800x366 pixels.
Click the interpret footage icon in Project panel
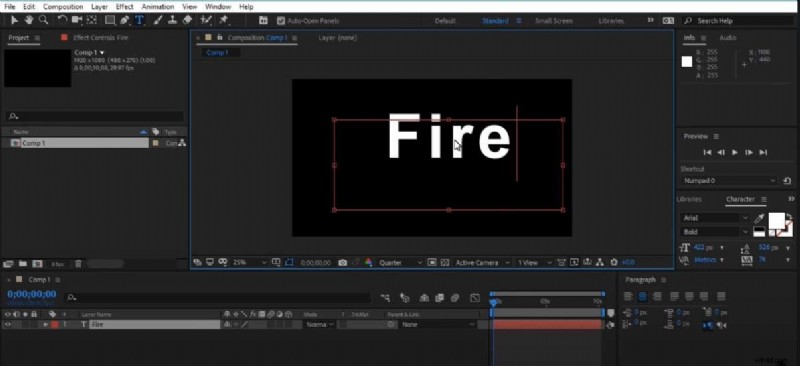[8, 264]
